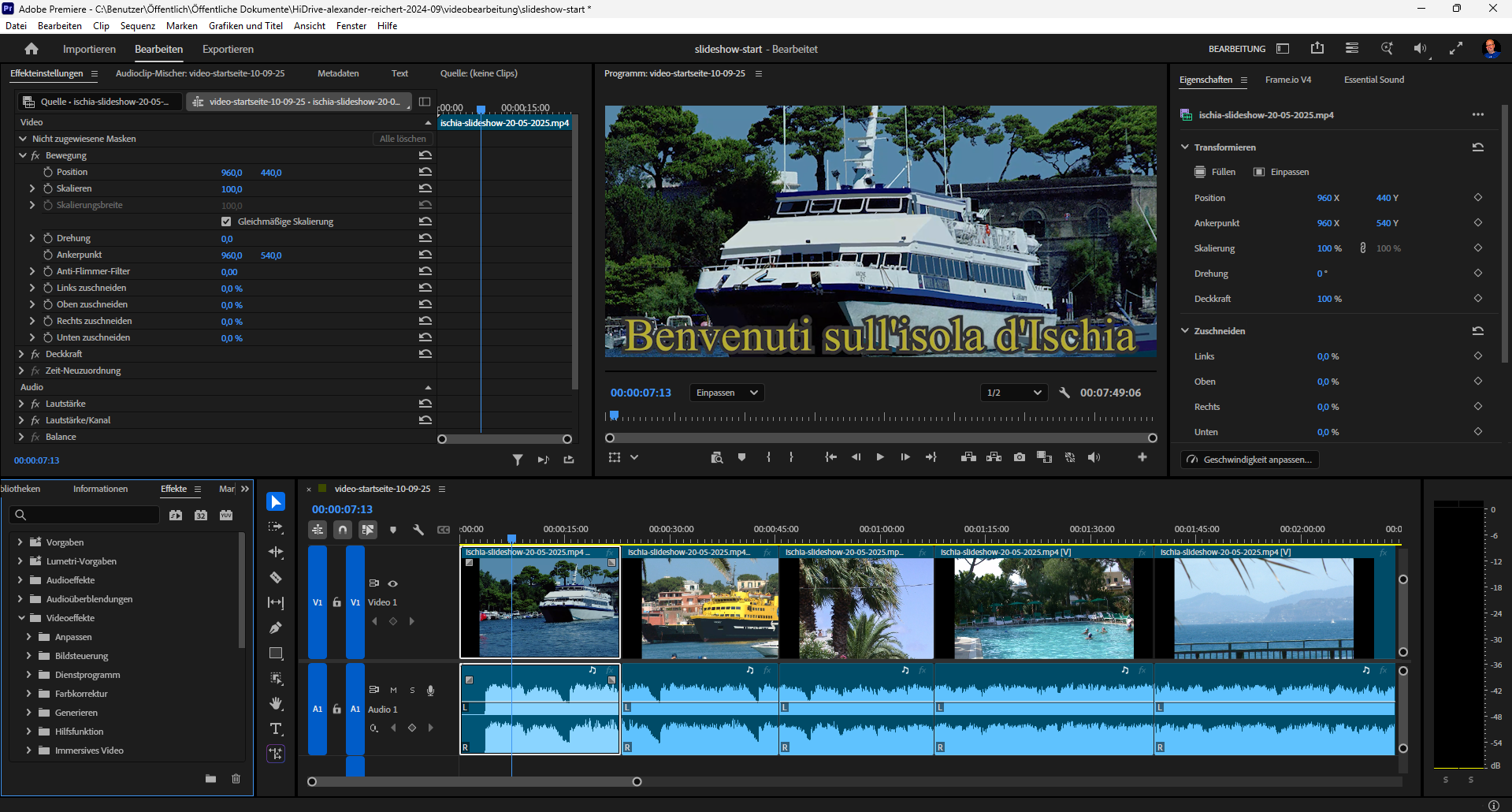Open the button editor plus icon
Image resolution: width=1512 pixels, height=812 pixels.
click(x=1142, y=457)
